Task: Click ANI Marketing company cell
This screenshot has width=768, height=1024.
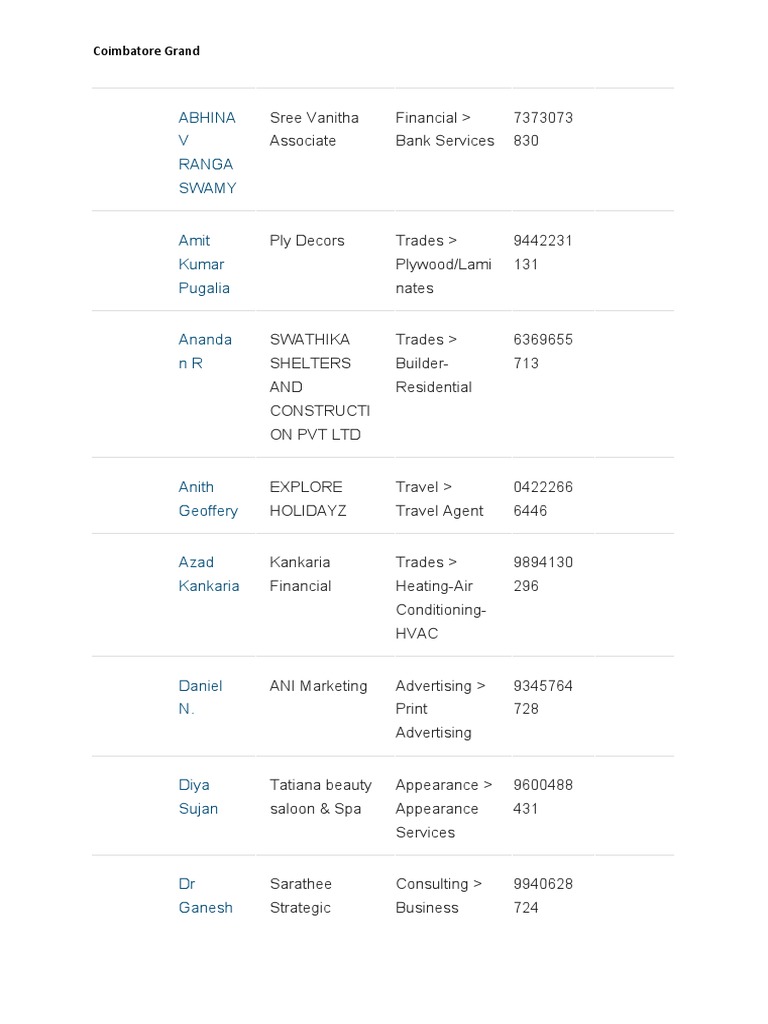Action: coord(319,686)
